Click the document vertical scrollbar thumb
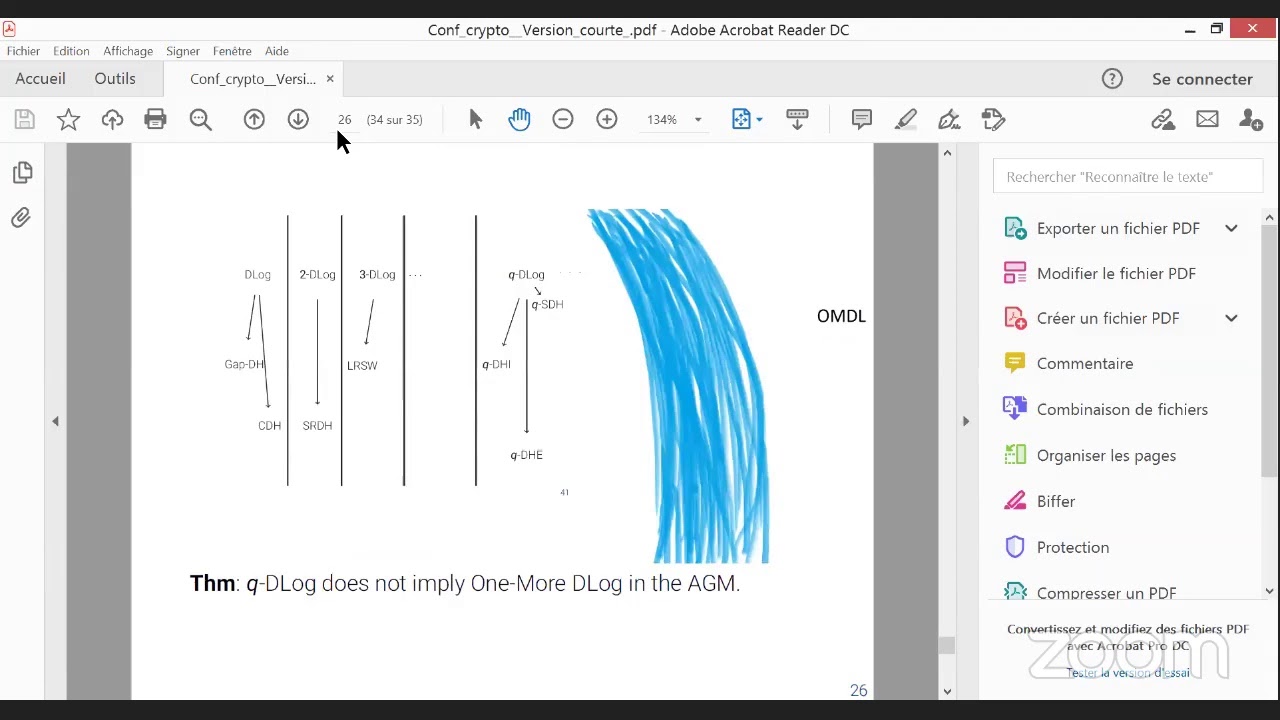1280x720 pixels. (946, 645)
